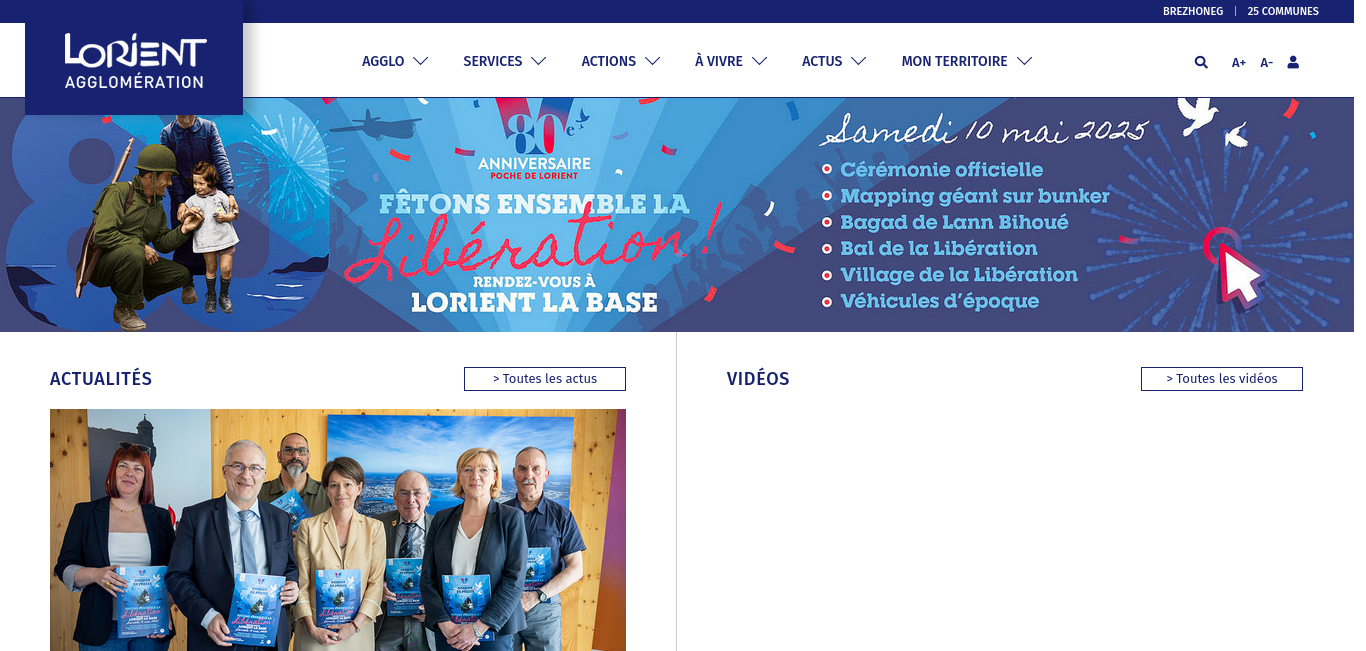Open the ACTUS navigation menu

point(833,61)
